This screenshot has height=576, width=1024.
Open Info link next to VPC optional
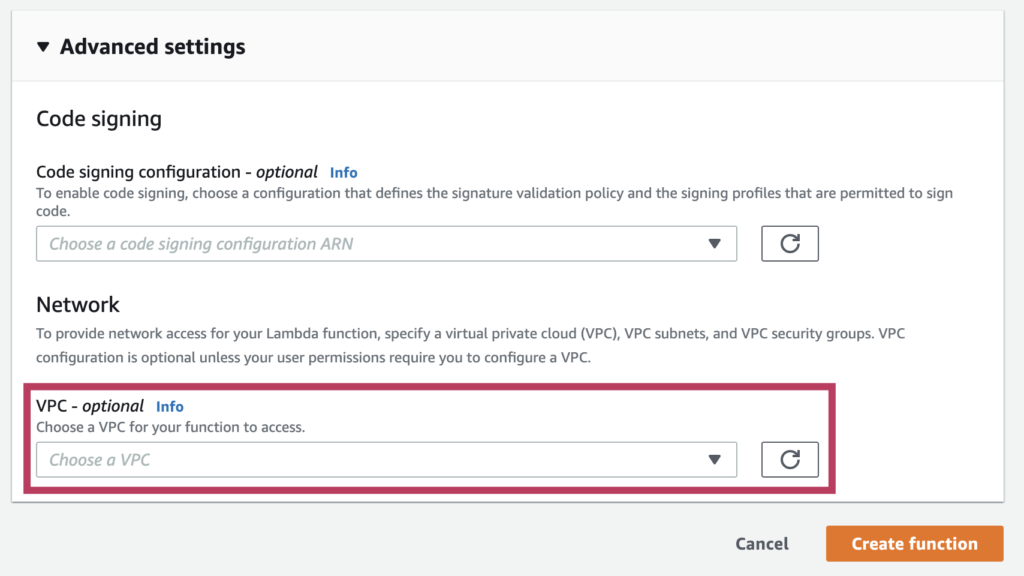point(170,406)
